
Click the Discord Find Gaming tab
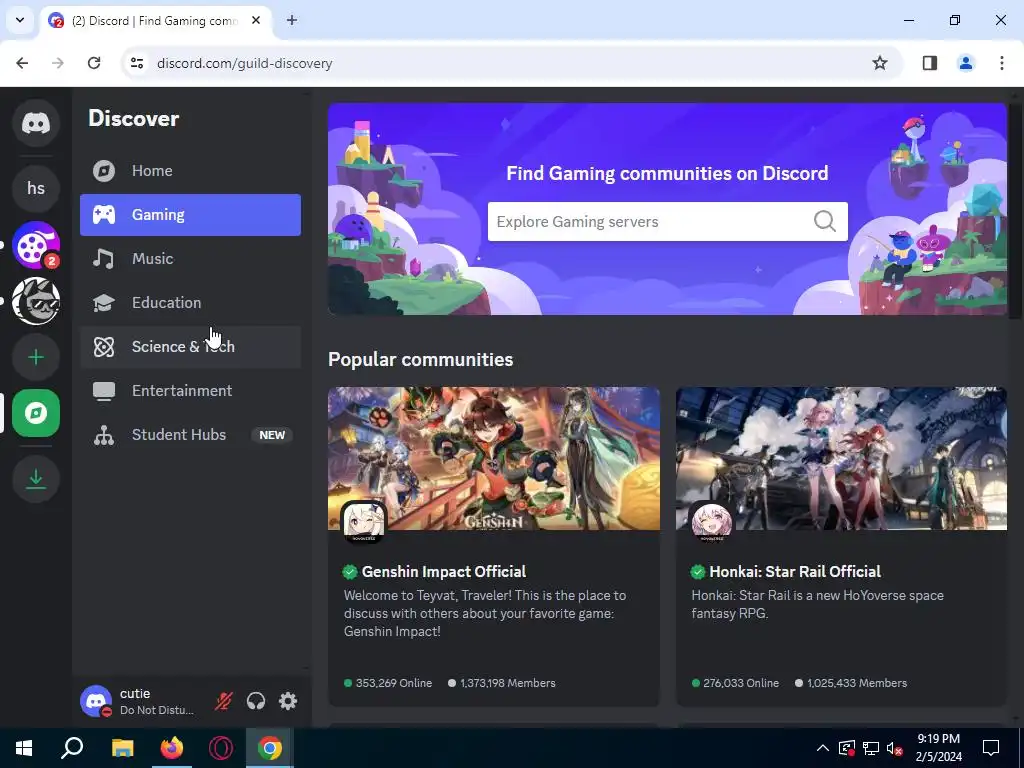click(155, 20)
